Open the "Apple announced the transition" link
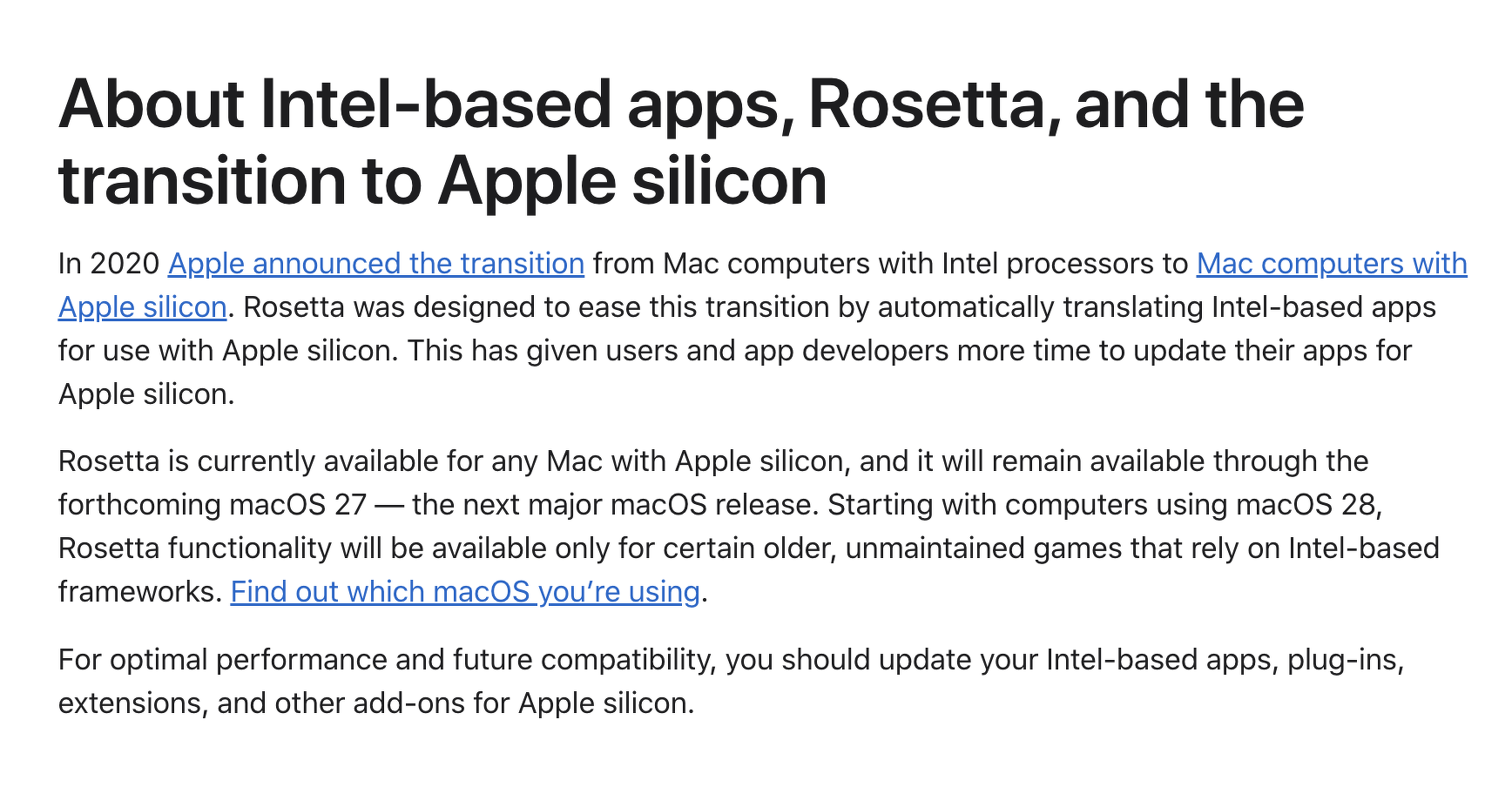Screen dimensions: 1512x787 tap(375, 264)
